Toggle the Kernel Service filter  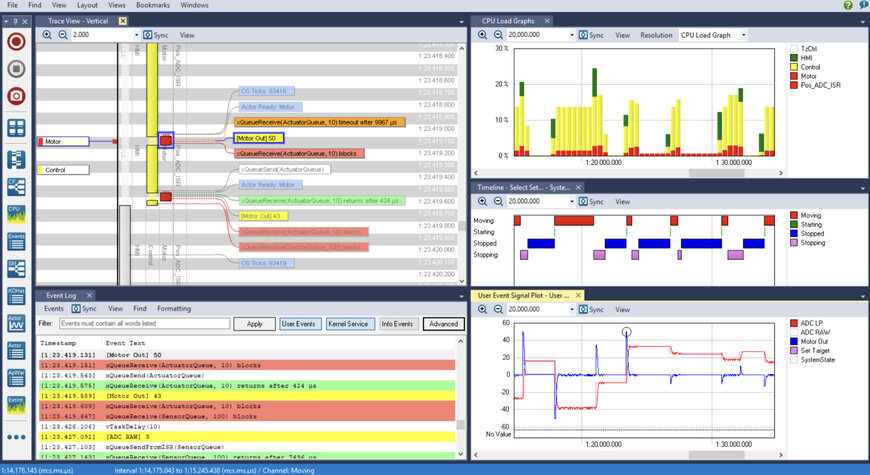(348, 324)
